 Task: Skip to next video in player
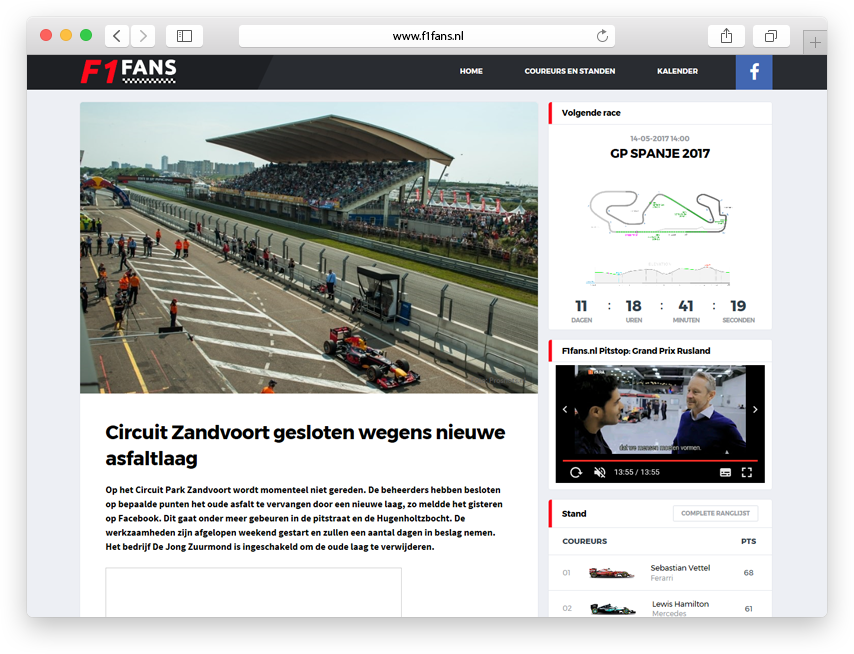pos(755,409)
